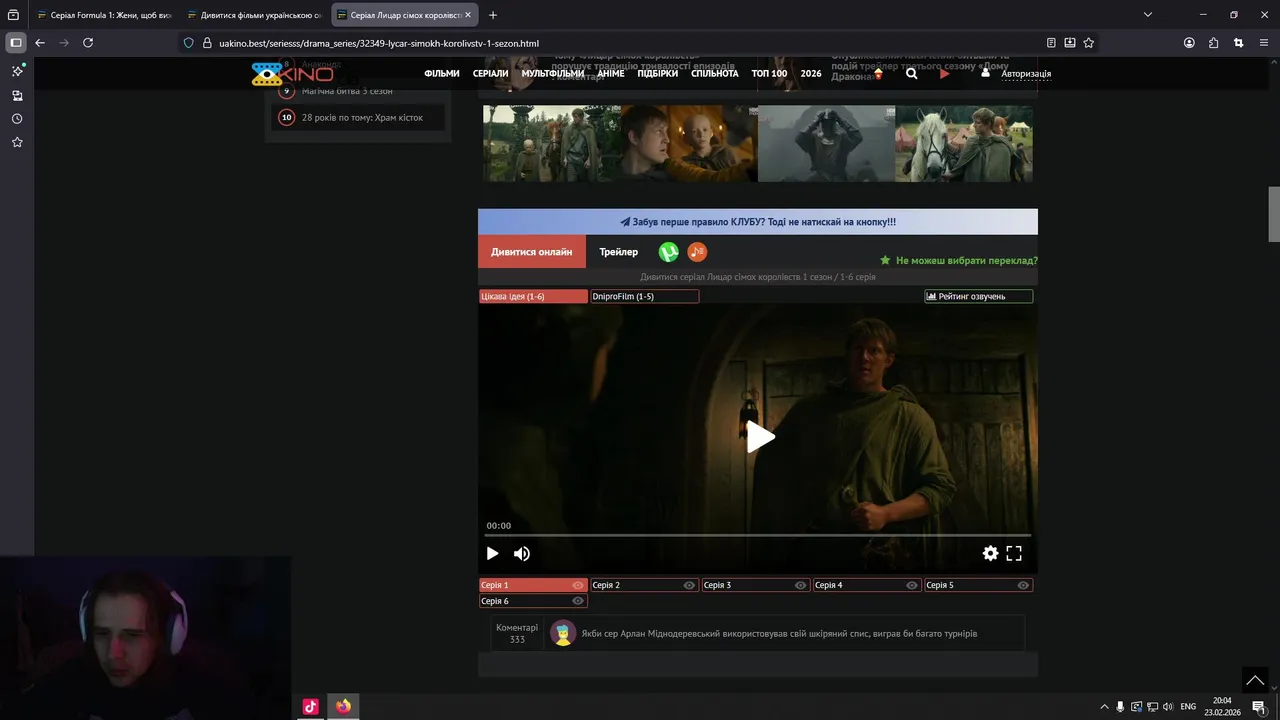Open the АНІМЕ menu
This screenshot has width=1280, height=720.
(x=611, y=73)
